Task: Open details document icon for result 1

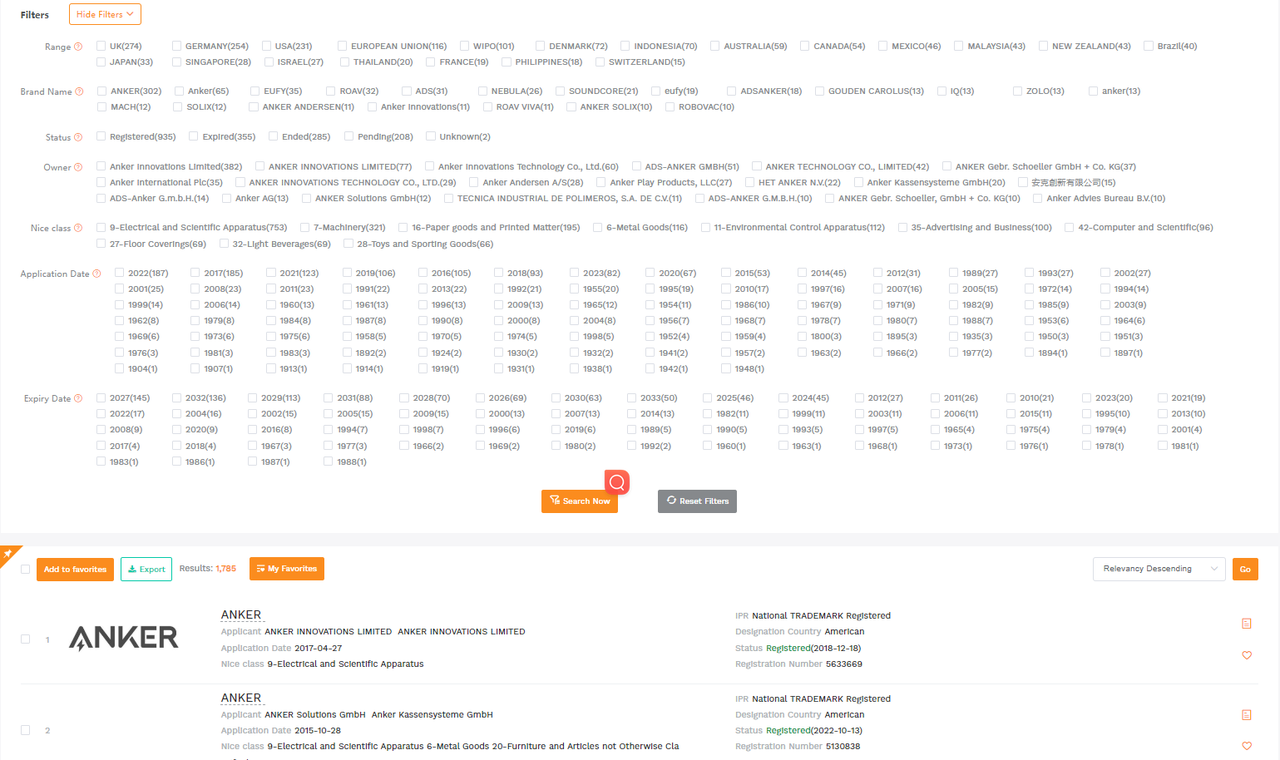Action: [1246, 623]
